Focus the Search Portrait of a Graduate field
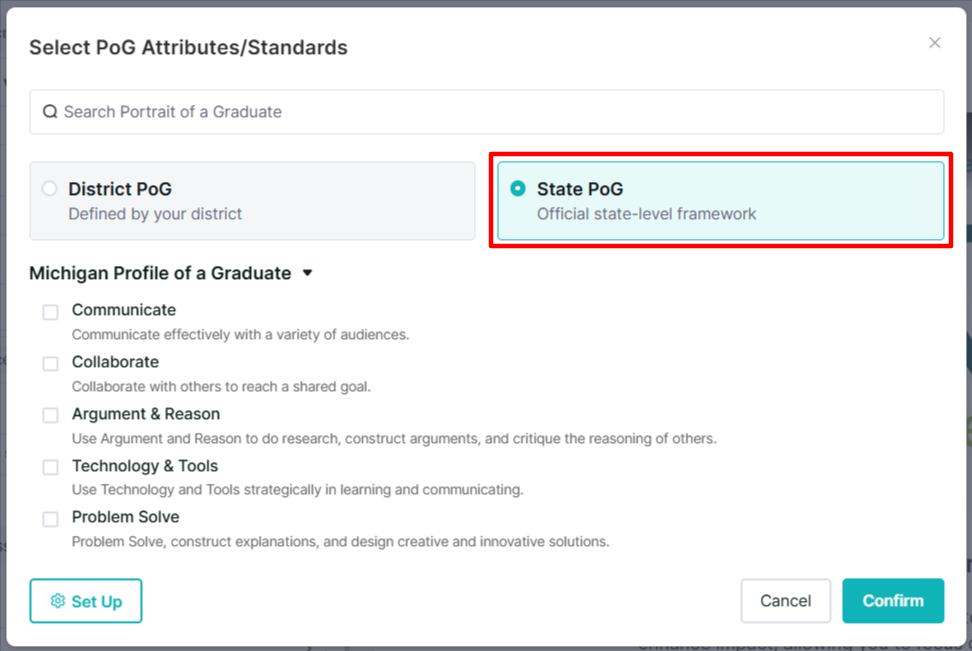Viewport: 972px width, 651px height. [x=487, y=112]
